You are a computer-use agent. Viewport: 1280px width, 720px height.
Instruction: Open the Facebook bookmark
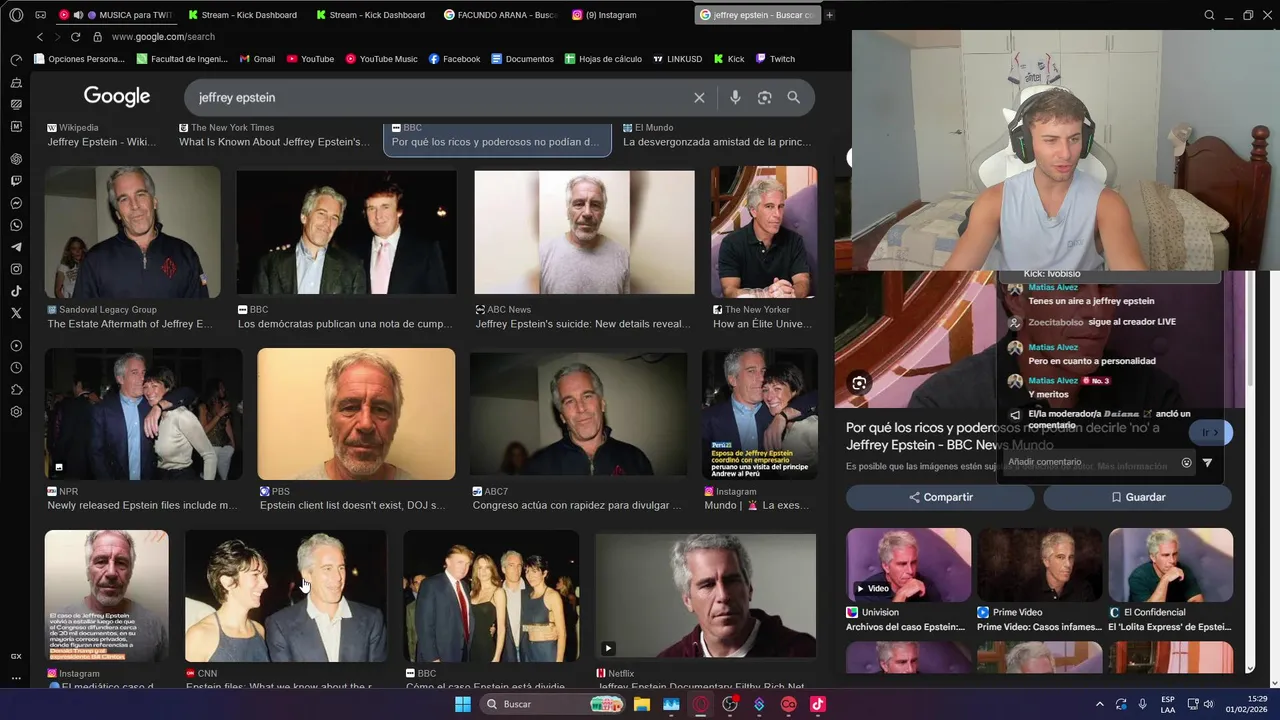[x=455, y=59]
